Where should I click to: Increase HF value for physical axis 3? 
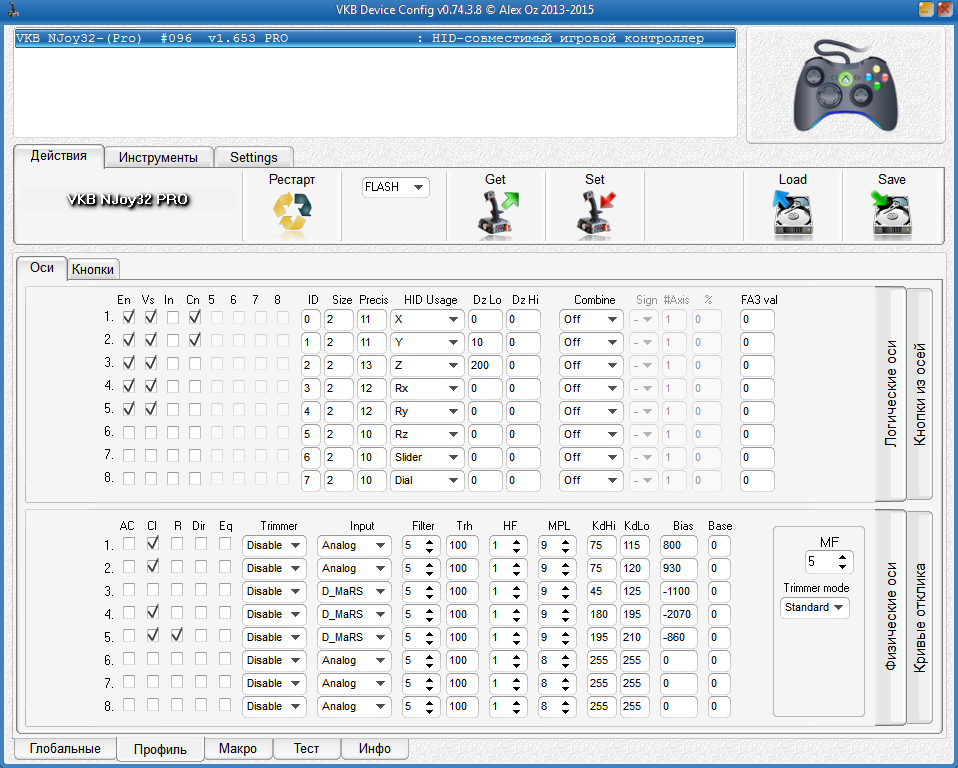[516, 587]
